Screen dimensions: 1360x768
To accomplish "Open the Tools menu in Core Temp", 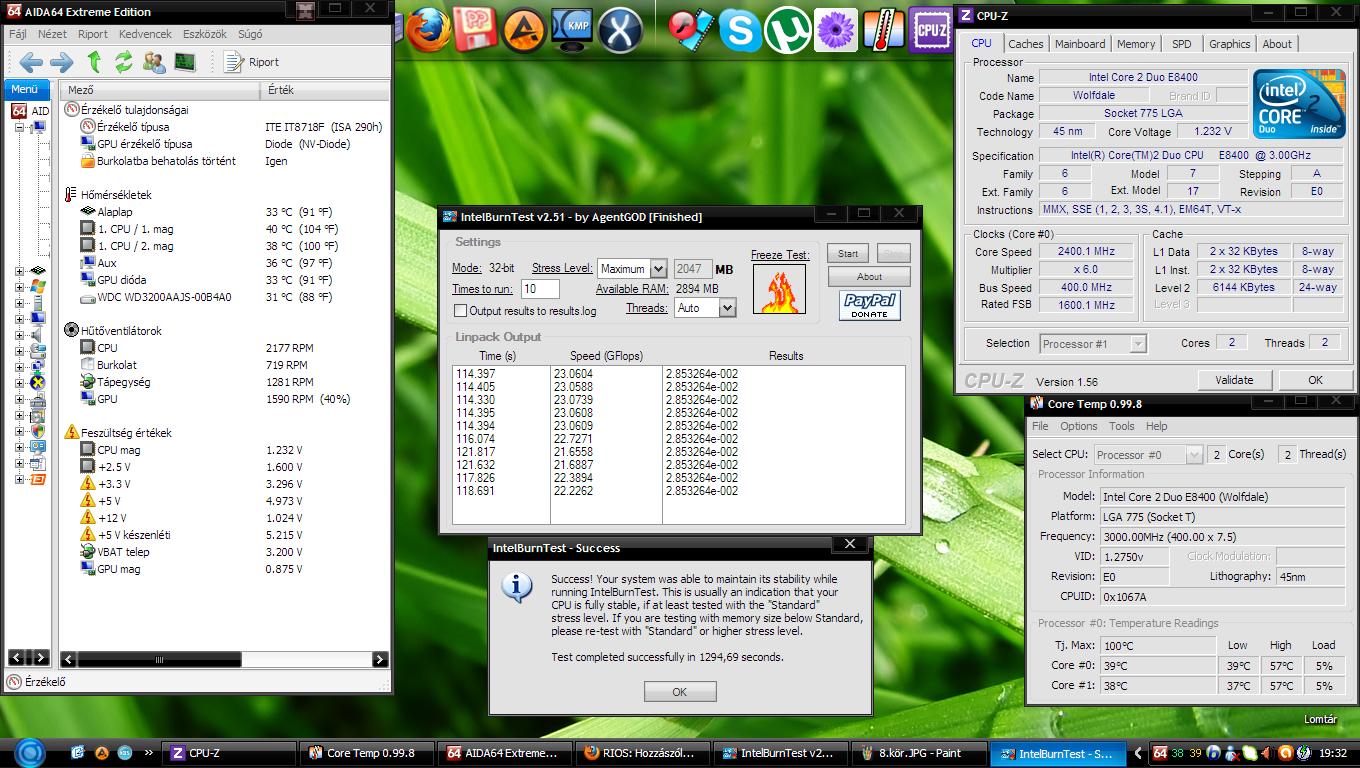I will coord(1121,426).
